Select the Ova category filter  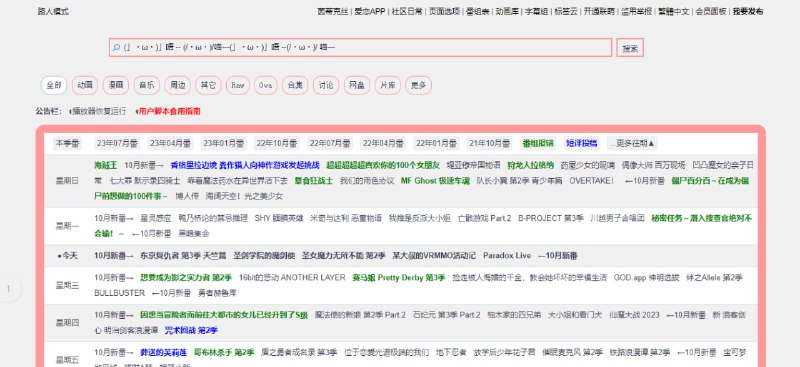coord(266,85)
